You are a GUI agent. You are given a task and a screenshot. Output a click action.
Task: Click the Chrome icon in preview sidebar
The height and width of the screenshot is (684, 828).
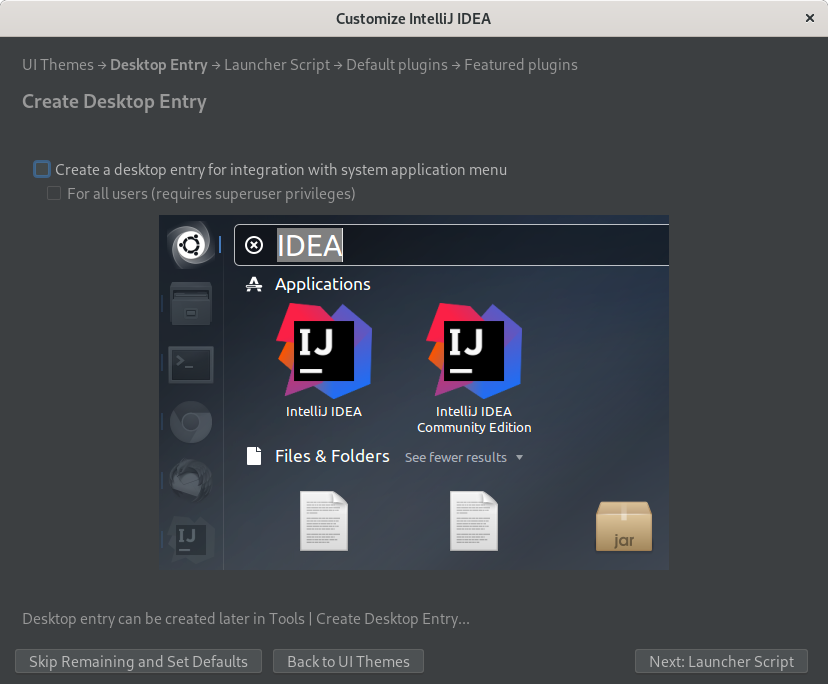point(191,422)
